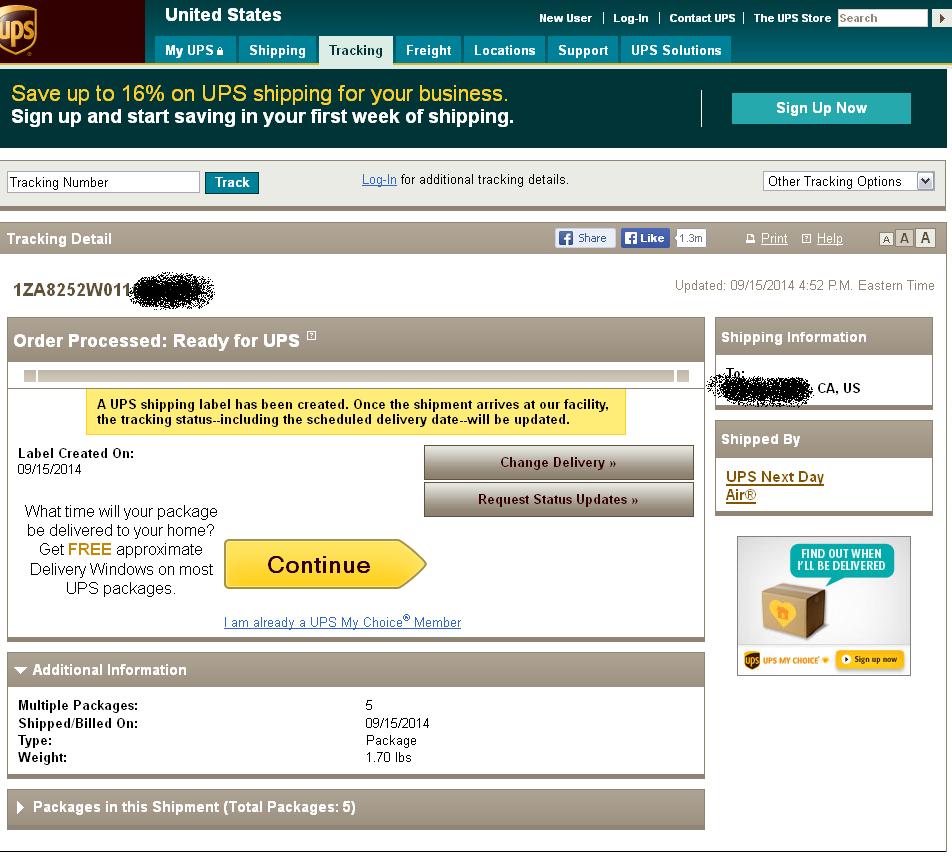Click the United States country label

tap(223, 15)
